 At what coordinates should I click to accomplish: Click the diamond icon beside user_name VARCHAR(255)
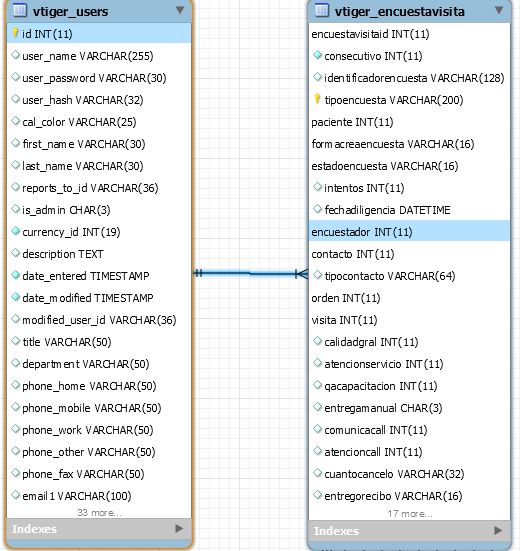click(15, 55)
